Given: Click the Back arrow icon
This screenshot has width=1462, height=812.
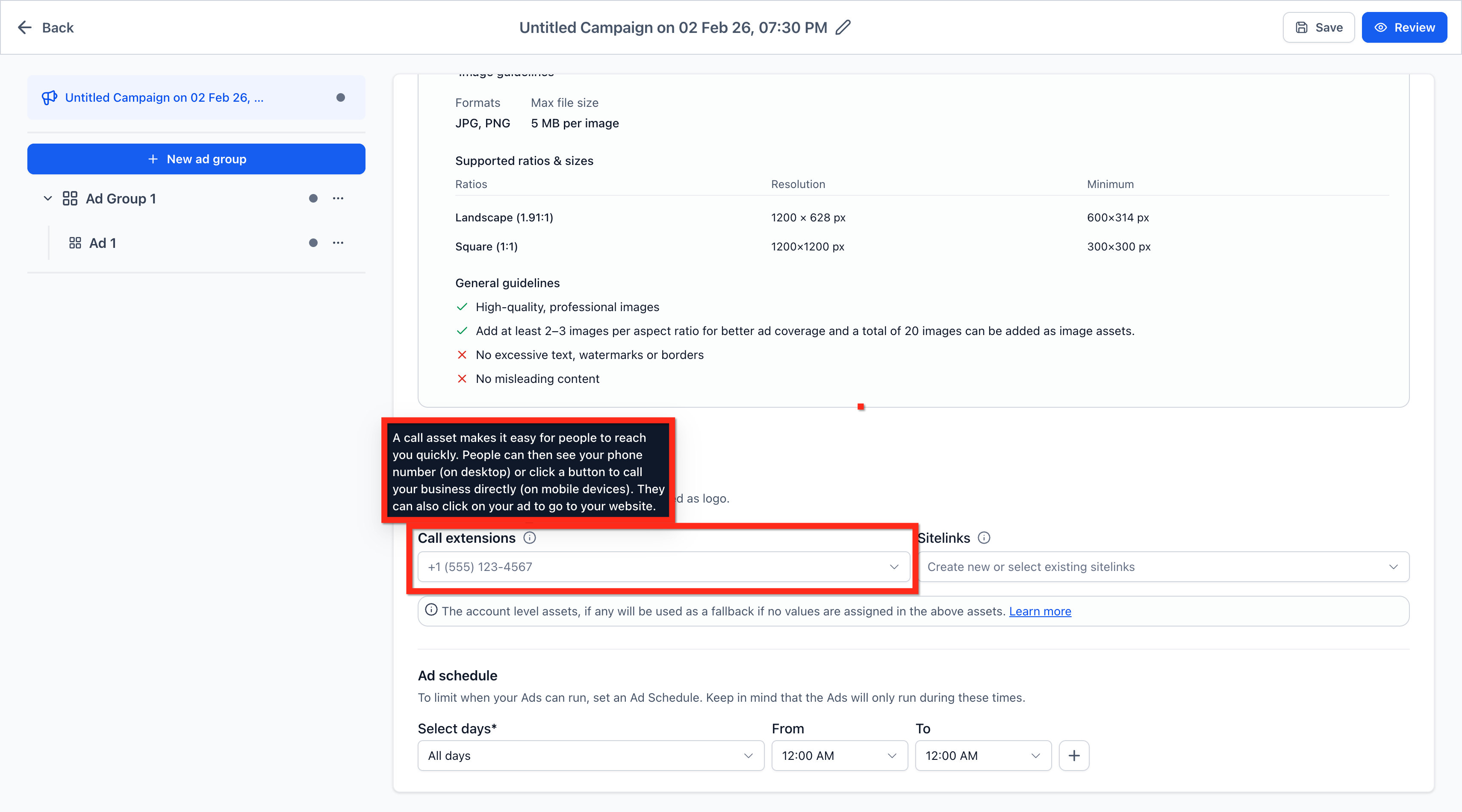Looking at the screenshot, I should [x=24, y=27].
